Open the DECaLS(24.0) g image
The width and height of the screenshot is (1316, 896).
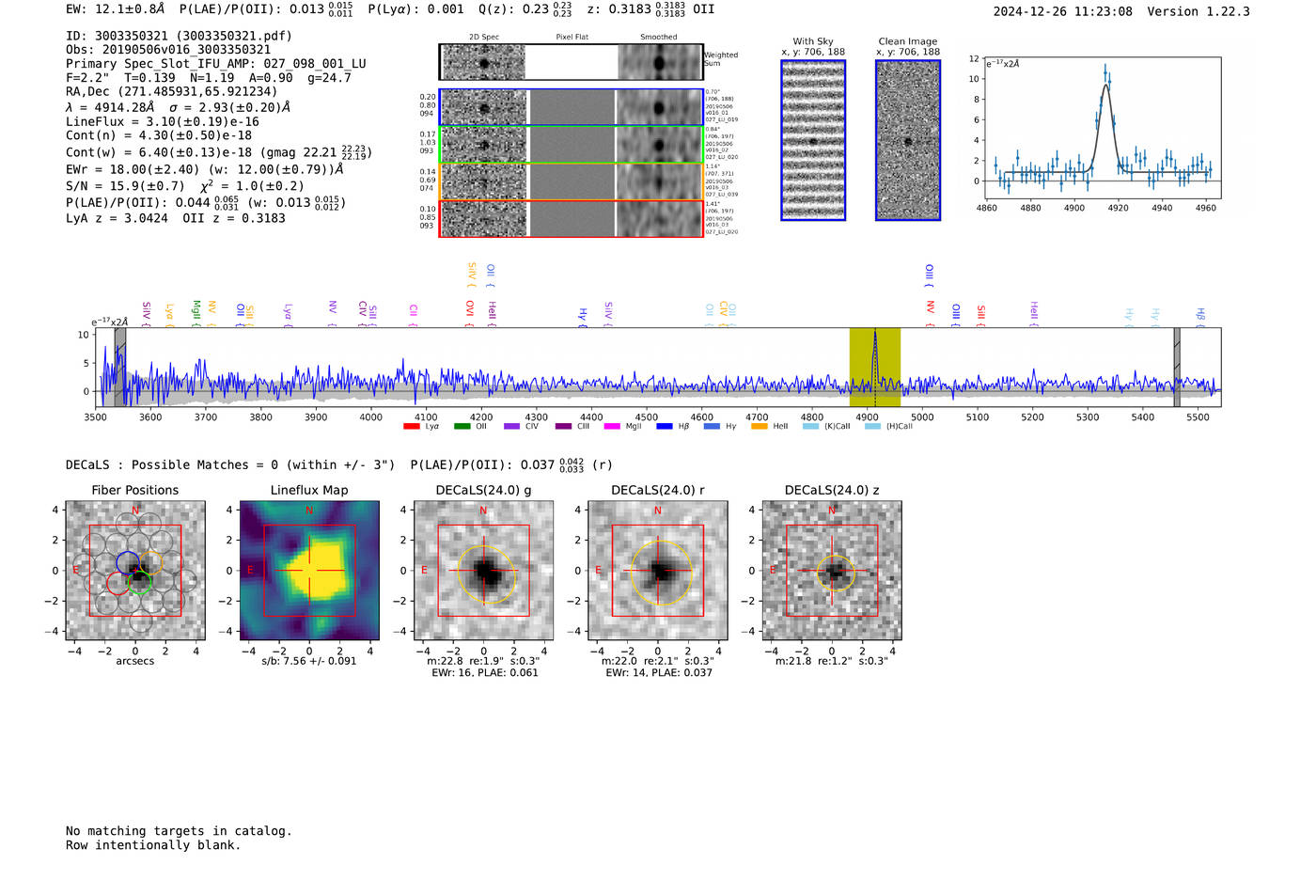[x=484, y=571]
